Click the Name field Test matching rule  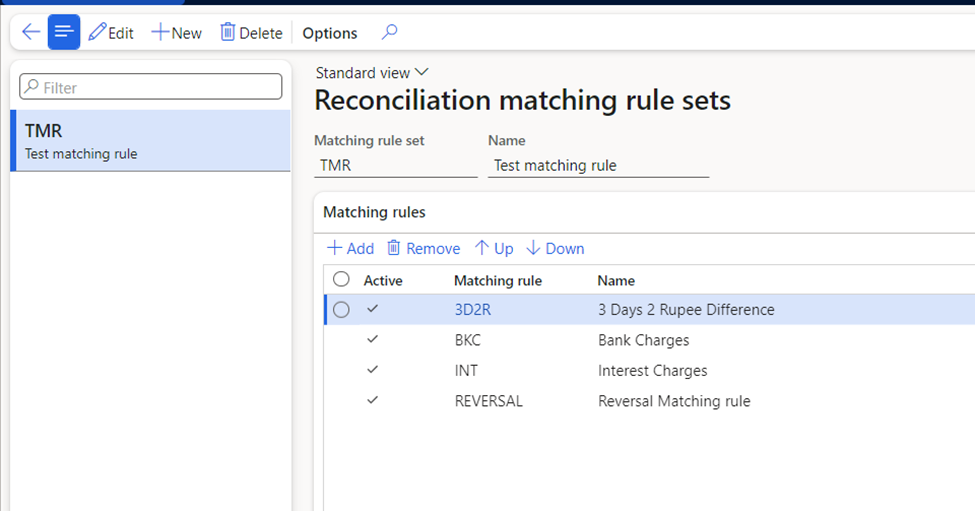(598, 165)
